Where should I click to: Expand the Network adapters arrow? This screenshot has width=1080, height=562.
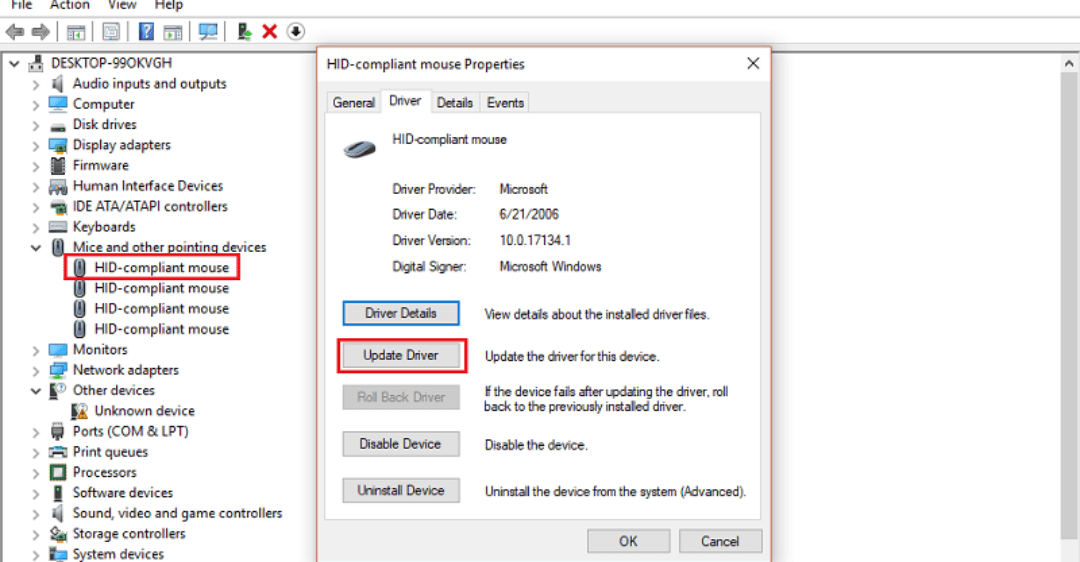pos(36,371)
